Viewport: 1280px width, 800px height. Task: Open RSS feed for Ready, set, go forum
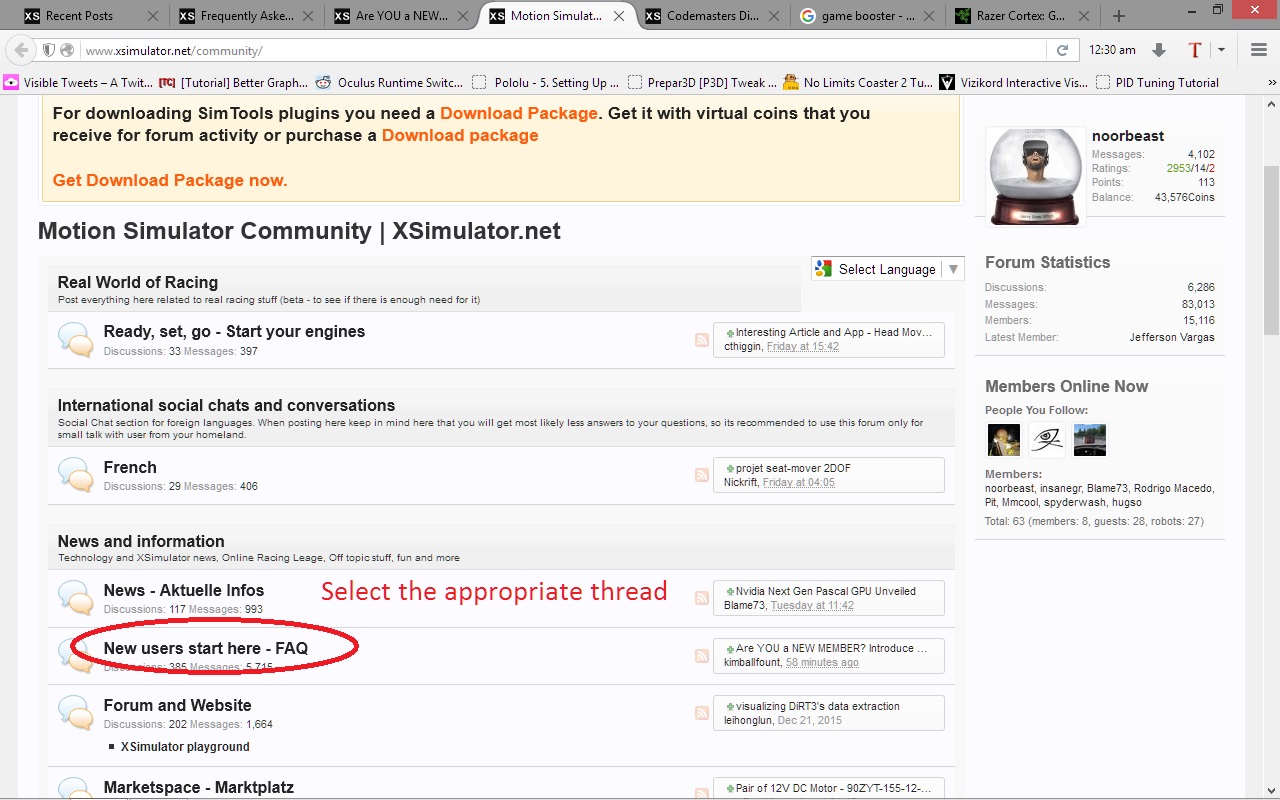[x=702, y=340]
